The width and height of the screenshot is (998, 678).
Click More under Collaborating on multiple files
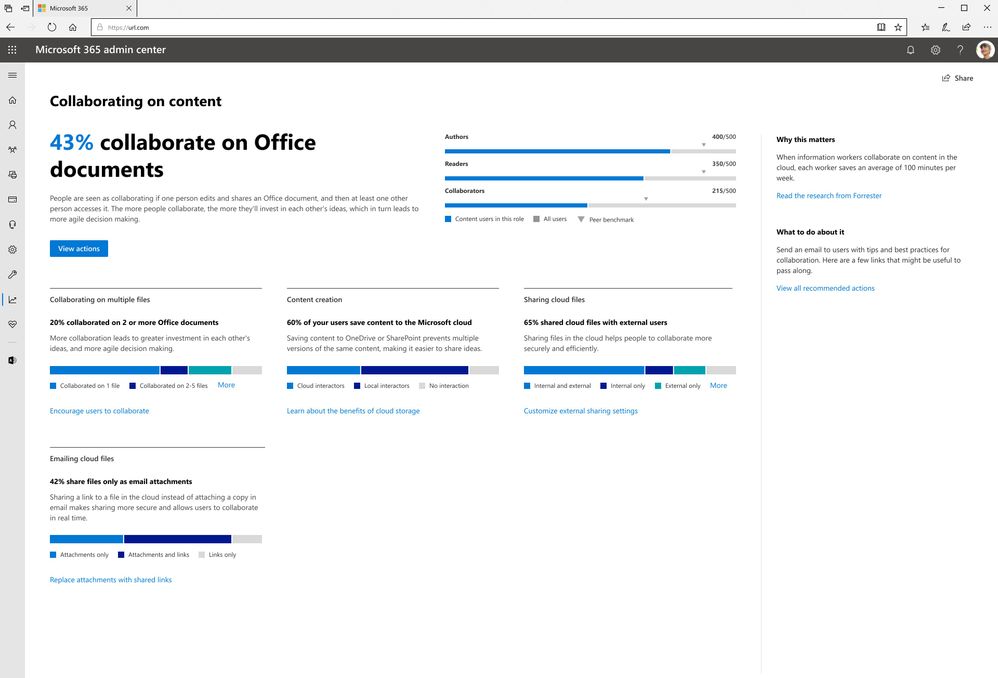pyautogui.click(x=226, y=385)
